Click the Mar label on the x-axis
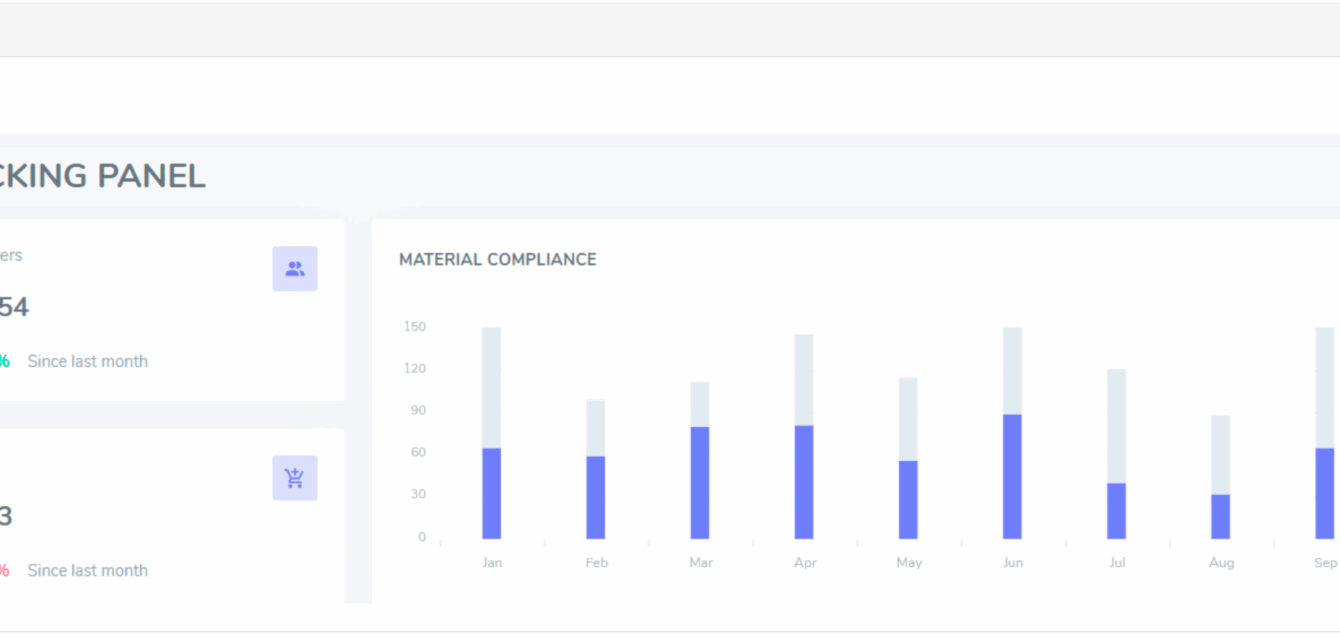 pos(701,563)
